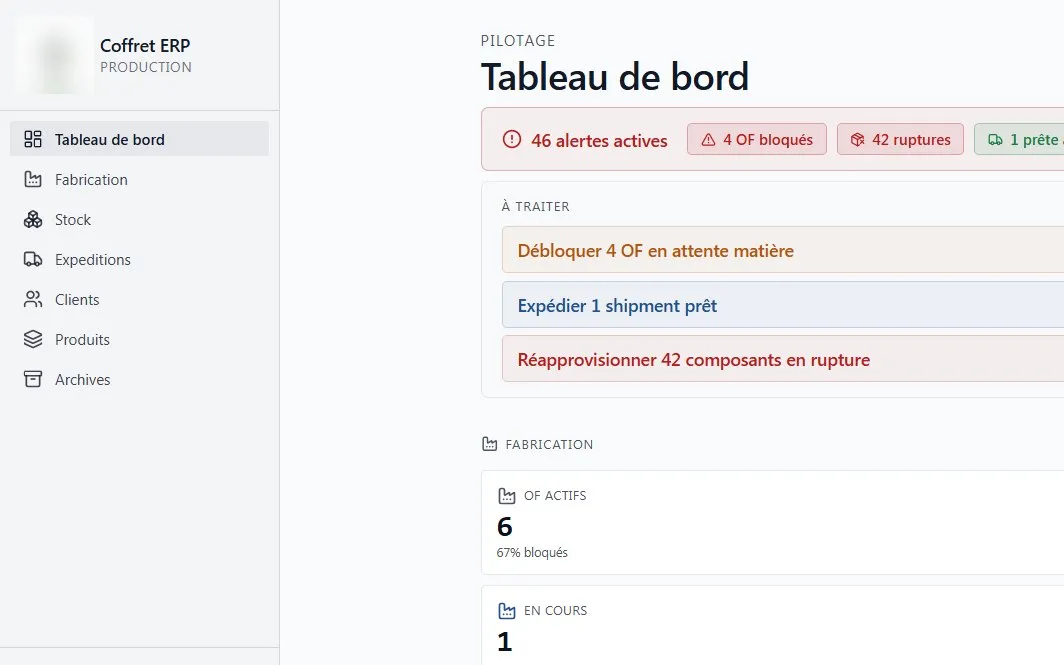The image size is (1064, 665).
Task: Open the Produits page
Action: [139, 339]
